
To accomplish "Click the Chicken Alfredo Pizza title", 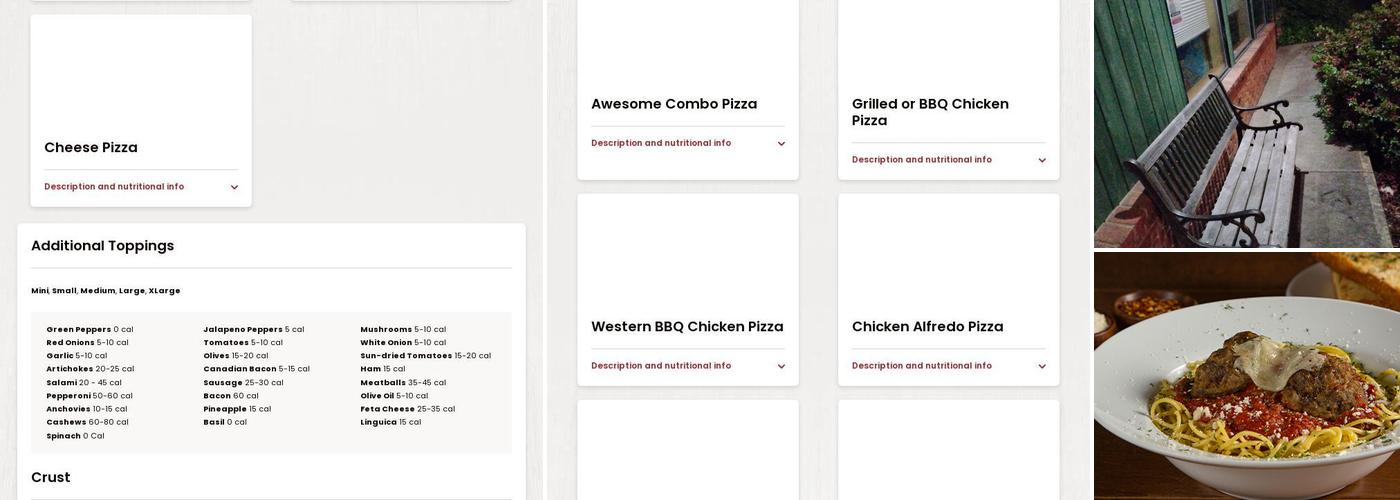I will coord(927,327).
